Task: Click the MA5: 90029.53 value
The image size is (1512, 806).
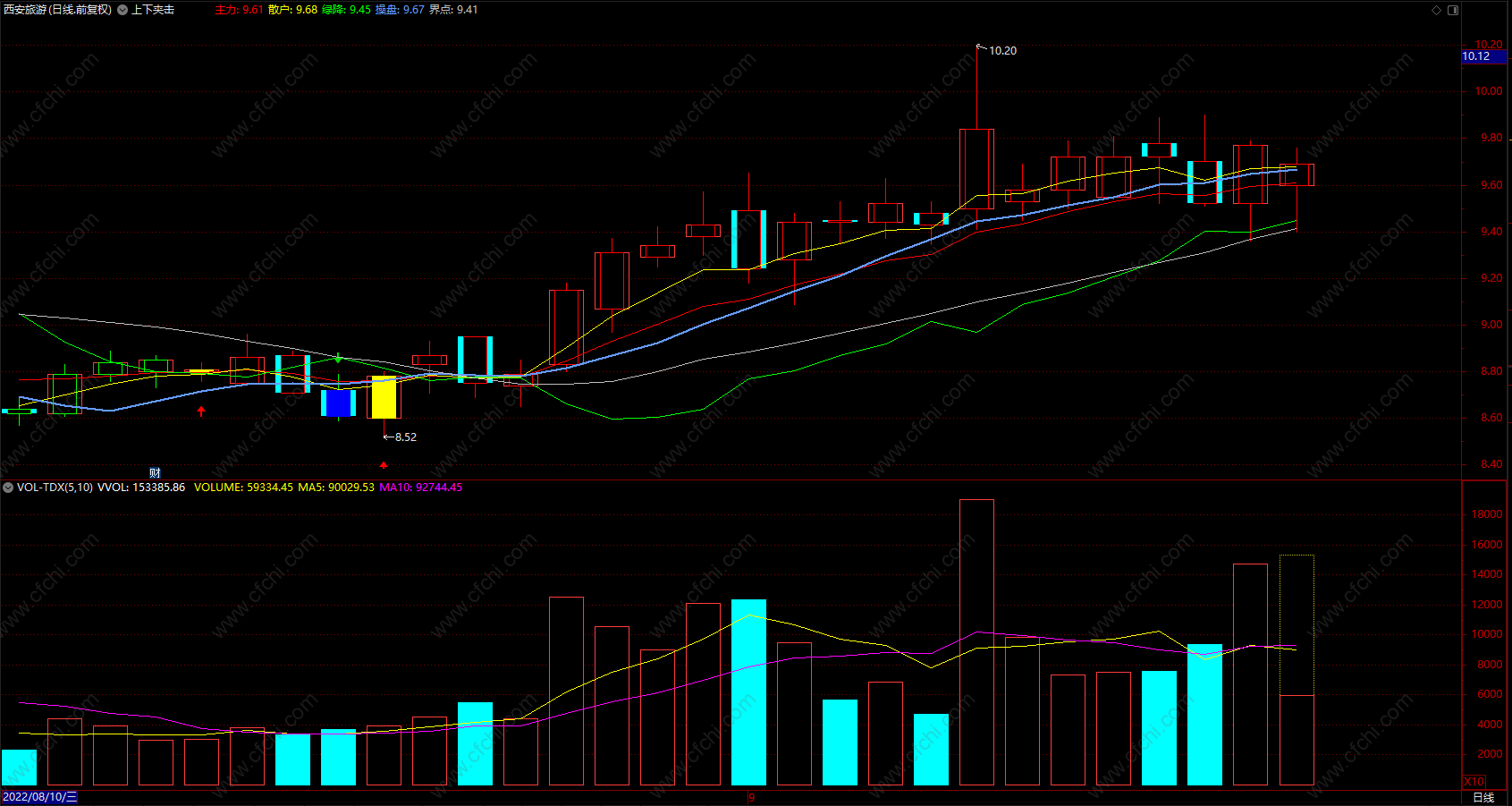Action: pos(336,488)
